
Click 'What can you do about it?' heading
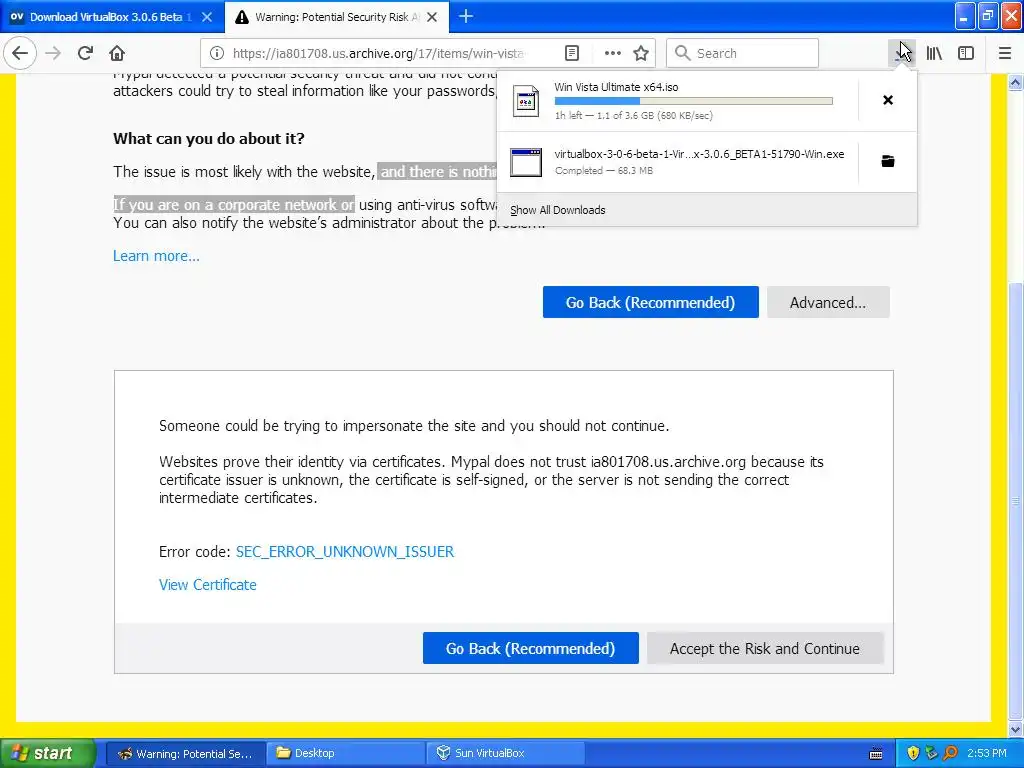coord(209,138)
